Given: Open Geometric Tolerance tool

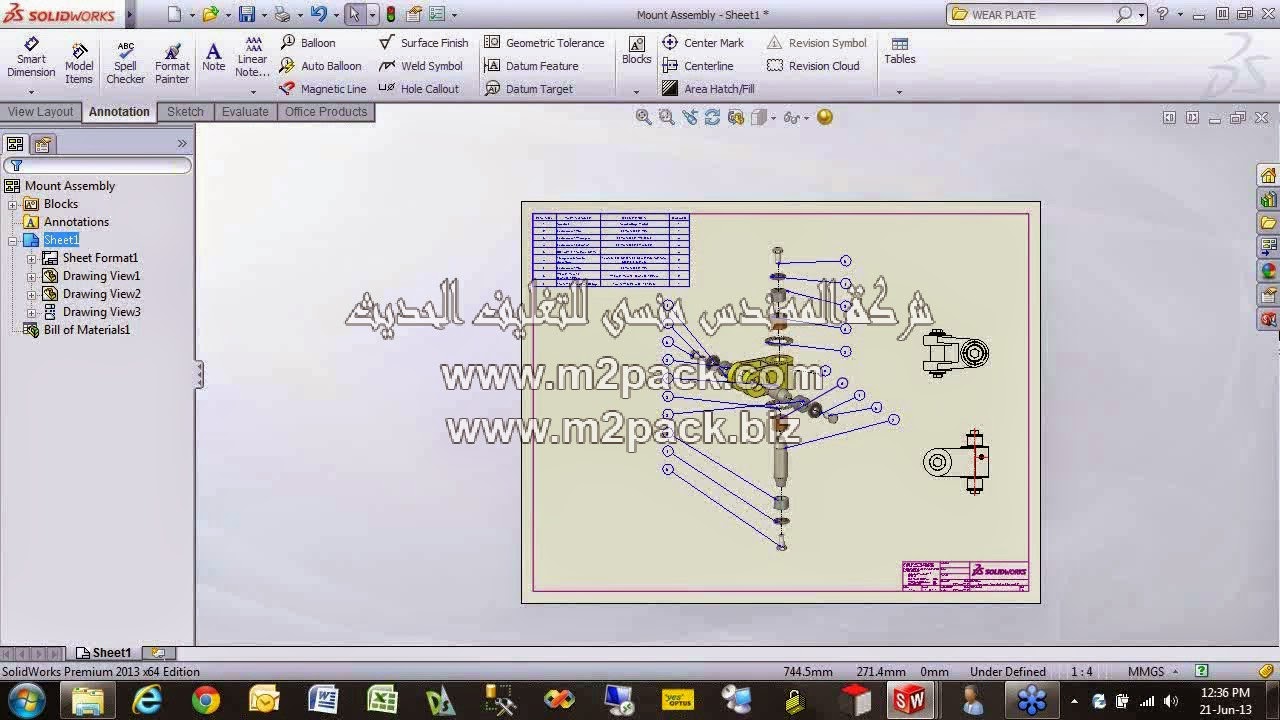Looking at the screenshot, I should point(544,43).
